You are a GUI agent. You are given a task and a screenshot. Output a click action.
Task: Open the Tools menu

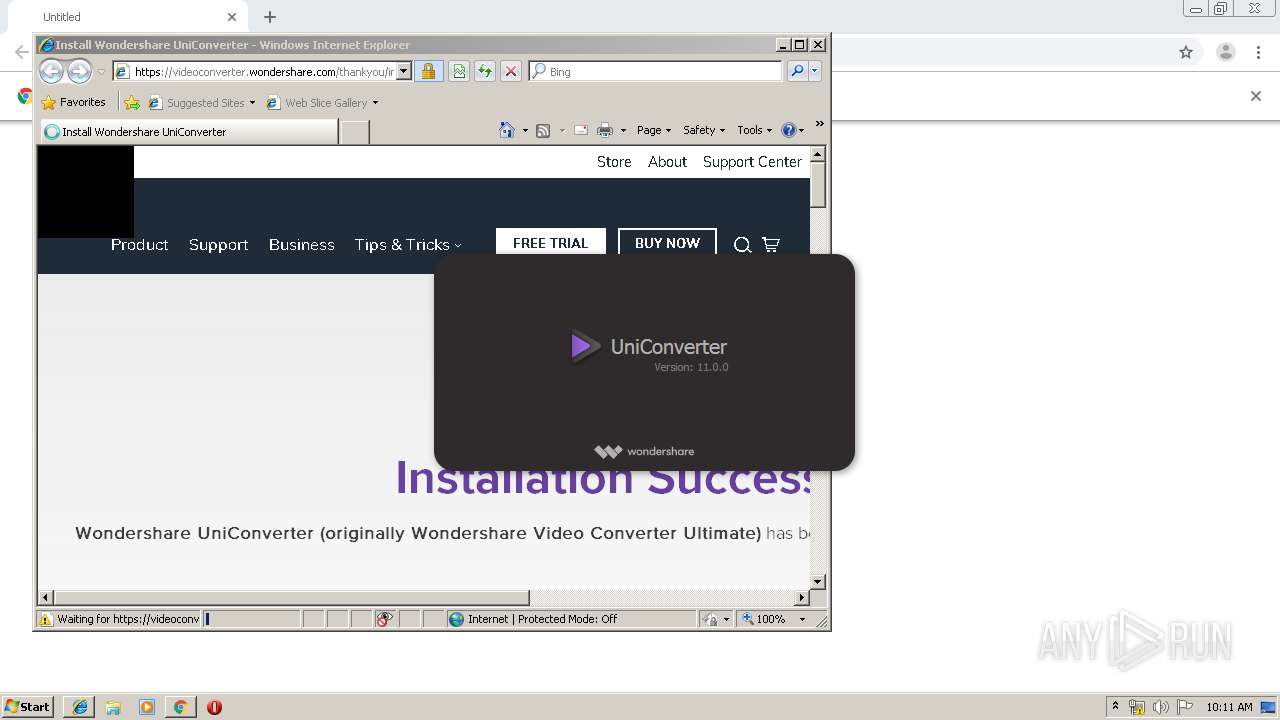coord(755,130)
